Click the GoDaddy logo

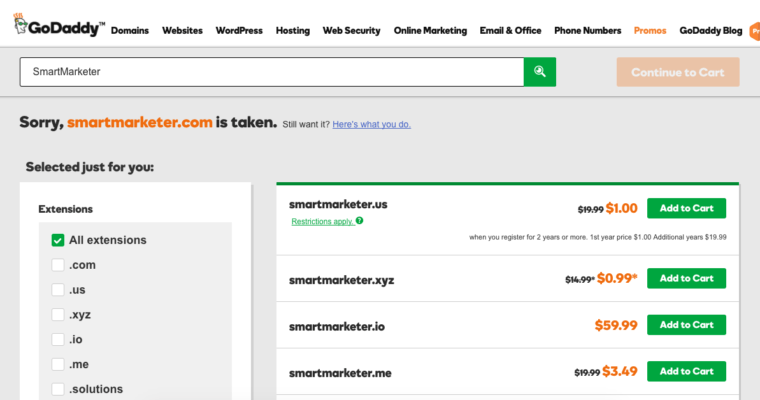tap(59, 25)
